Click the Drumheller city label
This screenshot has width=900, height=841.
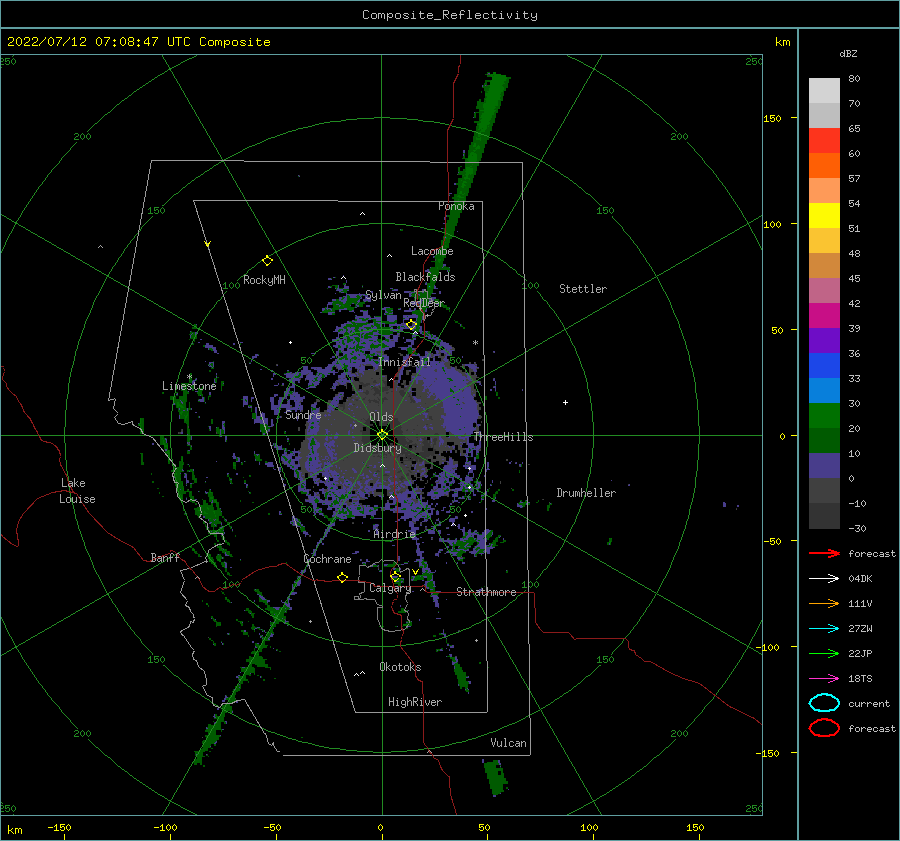pyautogui.click(x=586, y=493)
